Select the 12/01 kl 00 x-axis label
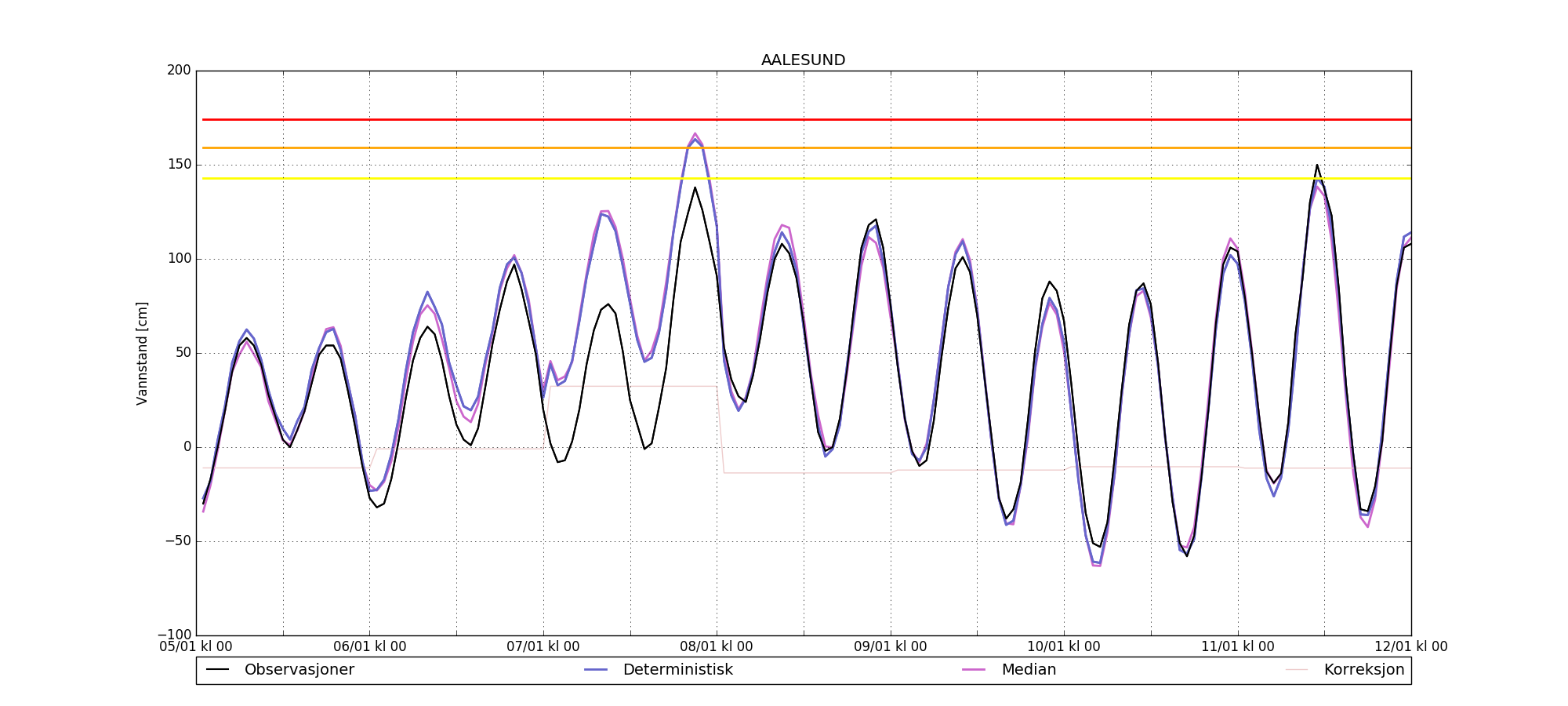 (1410, 647)
